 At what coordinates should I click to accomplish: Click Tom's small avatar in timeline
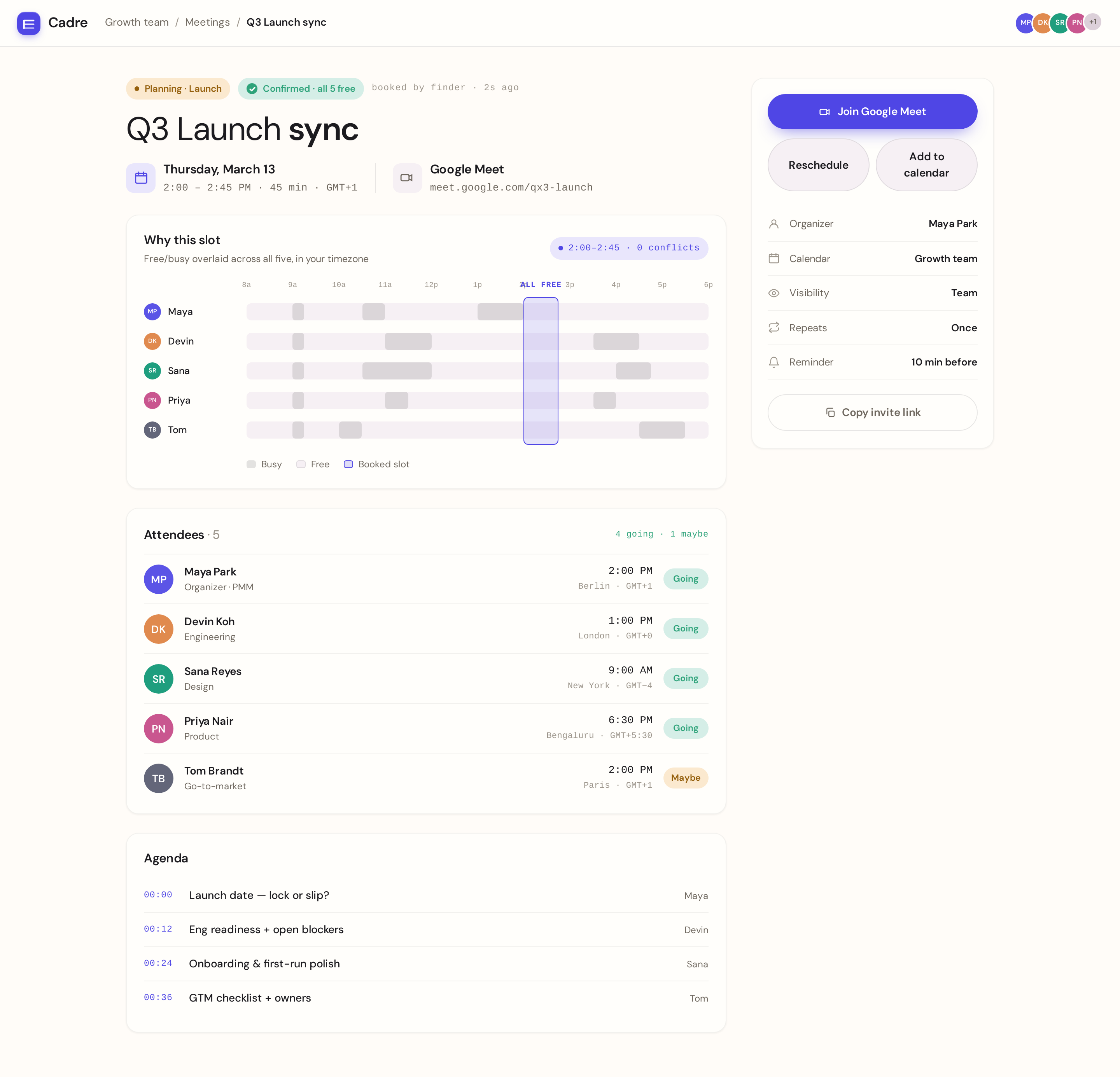point(152,430)
